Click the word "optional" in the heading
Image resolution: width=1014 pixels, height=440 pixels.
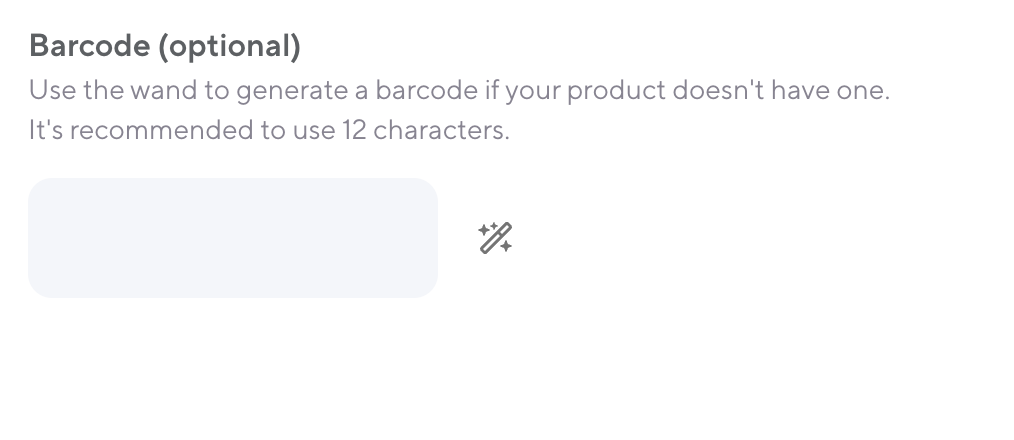(229, 46)
